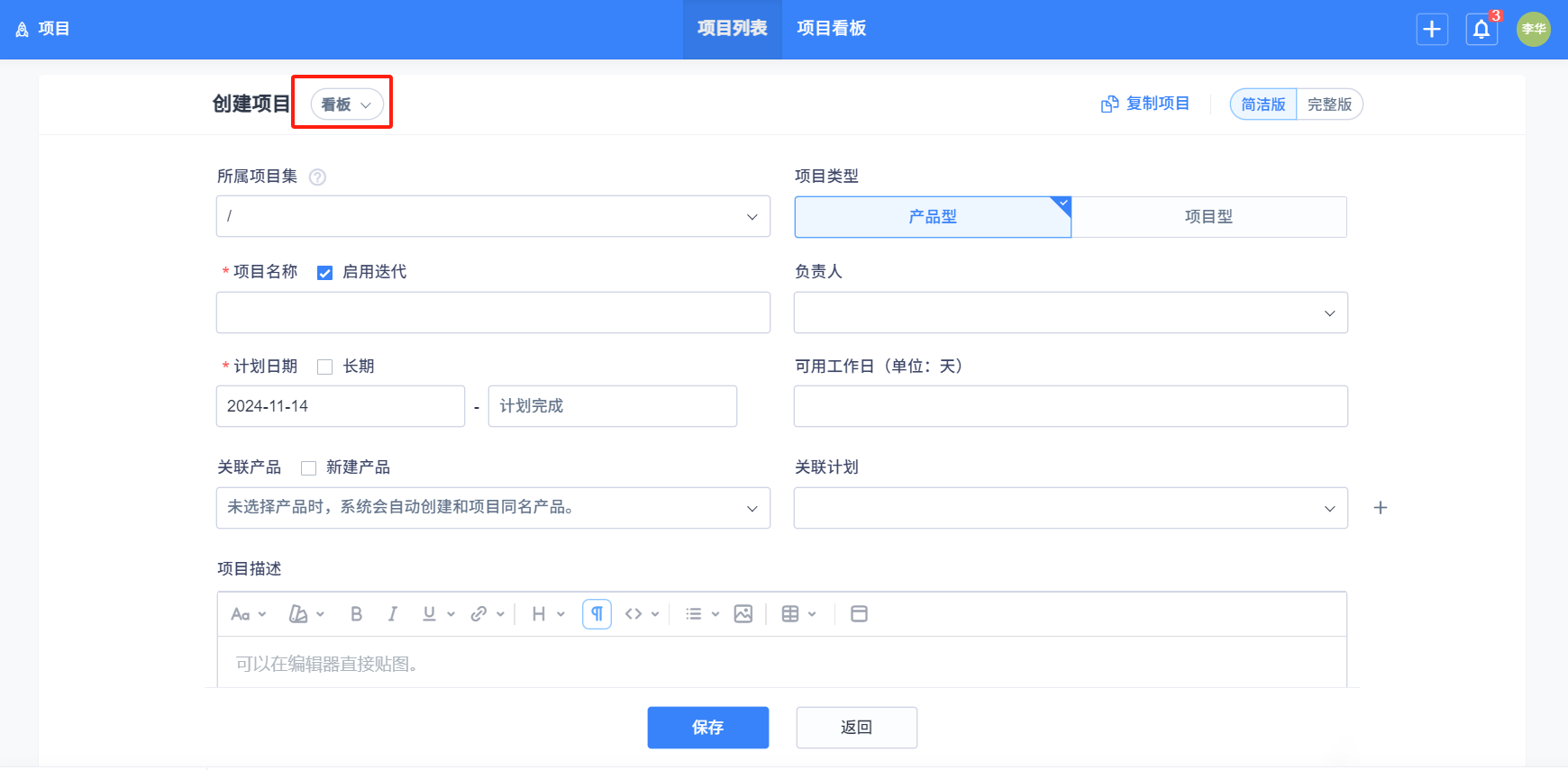The image size is (1568, 770).
Task: Open the 所属项目集 dropdown
Action: 492,216
